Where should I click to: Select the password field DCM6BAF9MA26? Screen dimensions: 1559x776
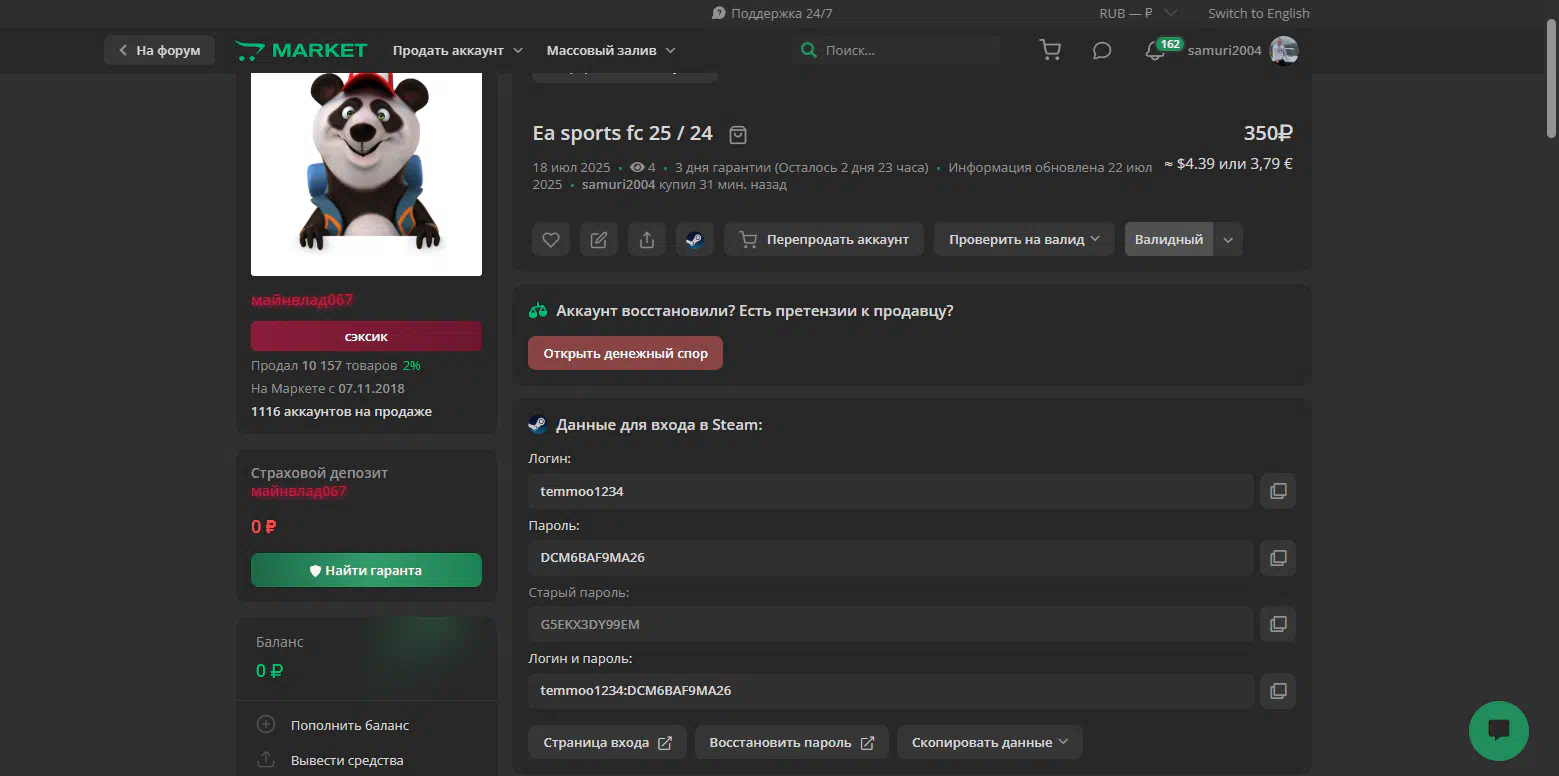point(891,558)
